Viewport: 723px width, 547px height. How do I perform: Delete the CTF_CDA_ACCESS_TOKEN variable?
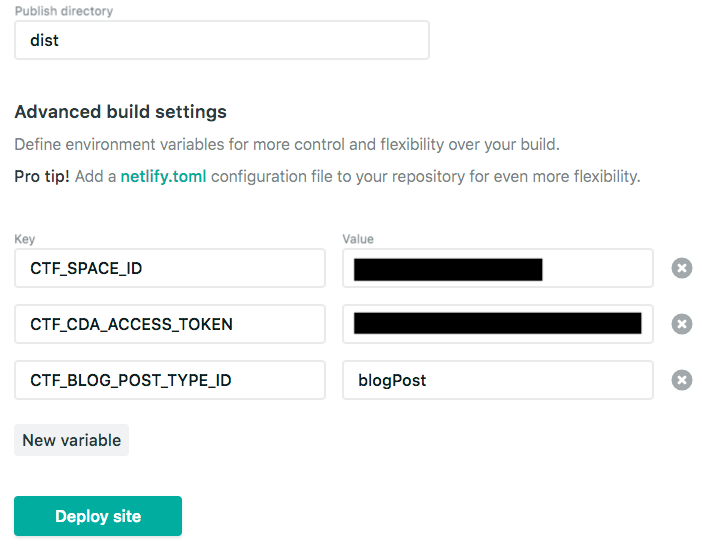pyautogui.click(x=682, y=324)
